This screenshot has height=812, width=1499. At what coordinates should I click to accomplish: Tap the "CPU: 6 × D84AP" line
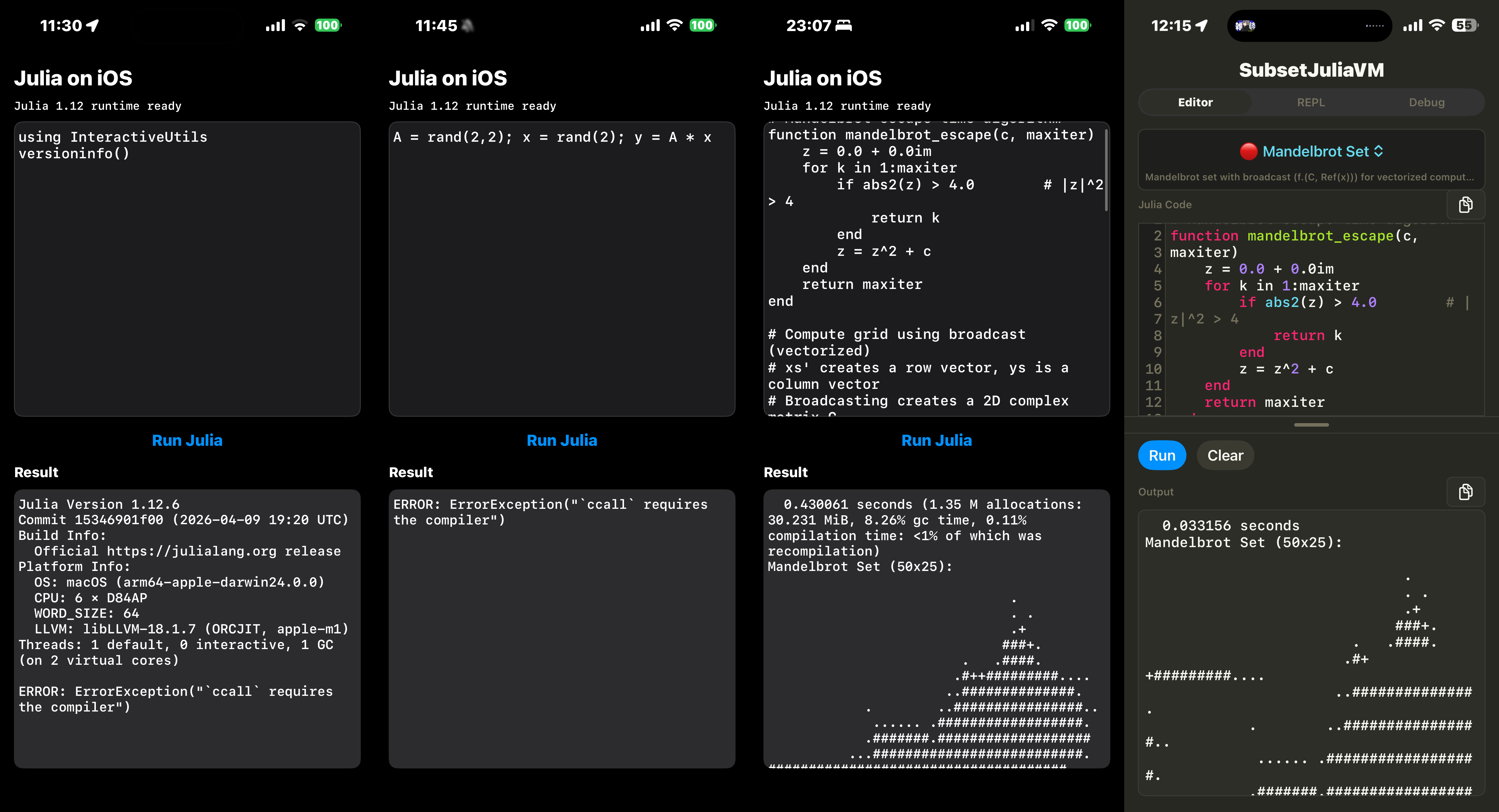pyautogui.click(x=91, y=598)
